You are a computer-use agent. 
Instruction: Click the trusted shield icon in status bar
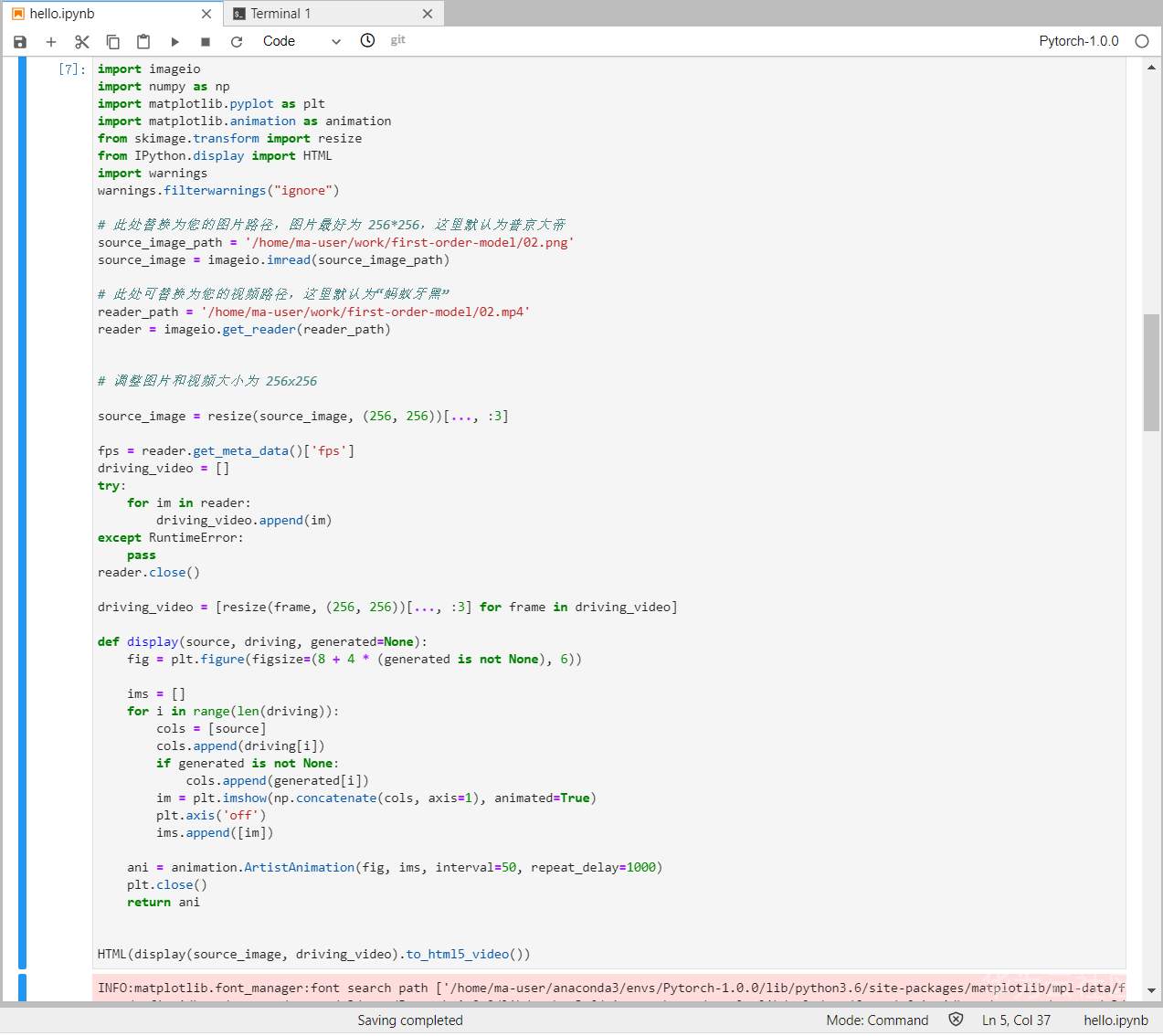tap(956, 1020)
